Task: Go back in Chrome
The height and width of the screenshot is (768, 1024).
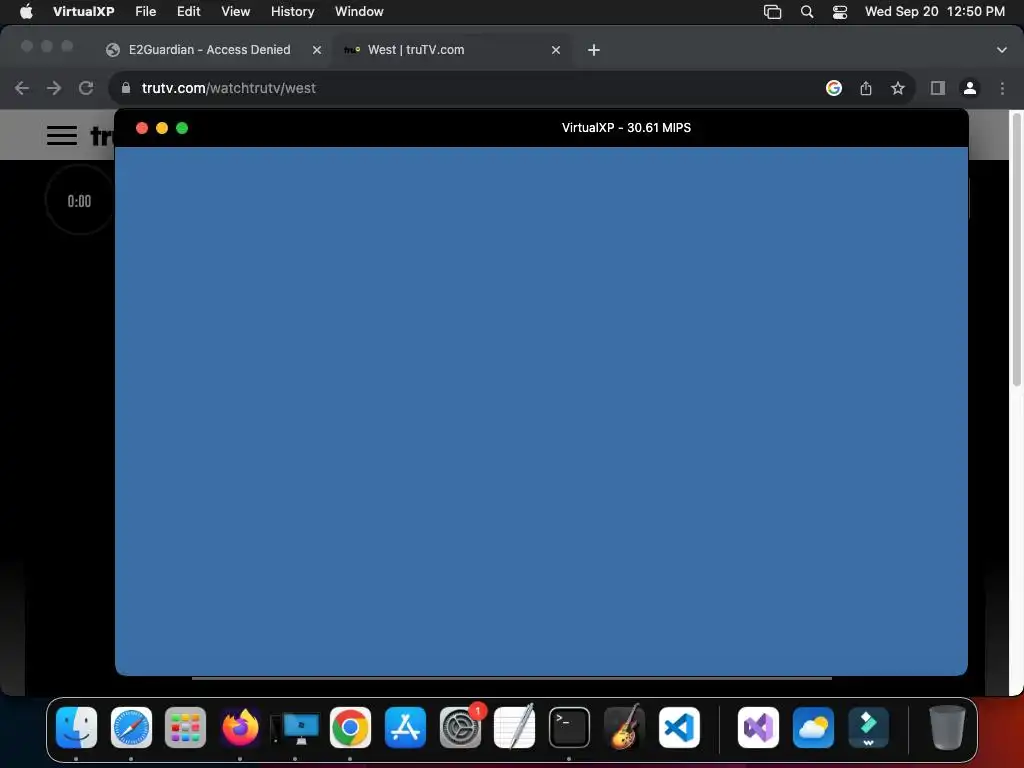Action: click(22, 88)
